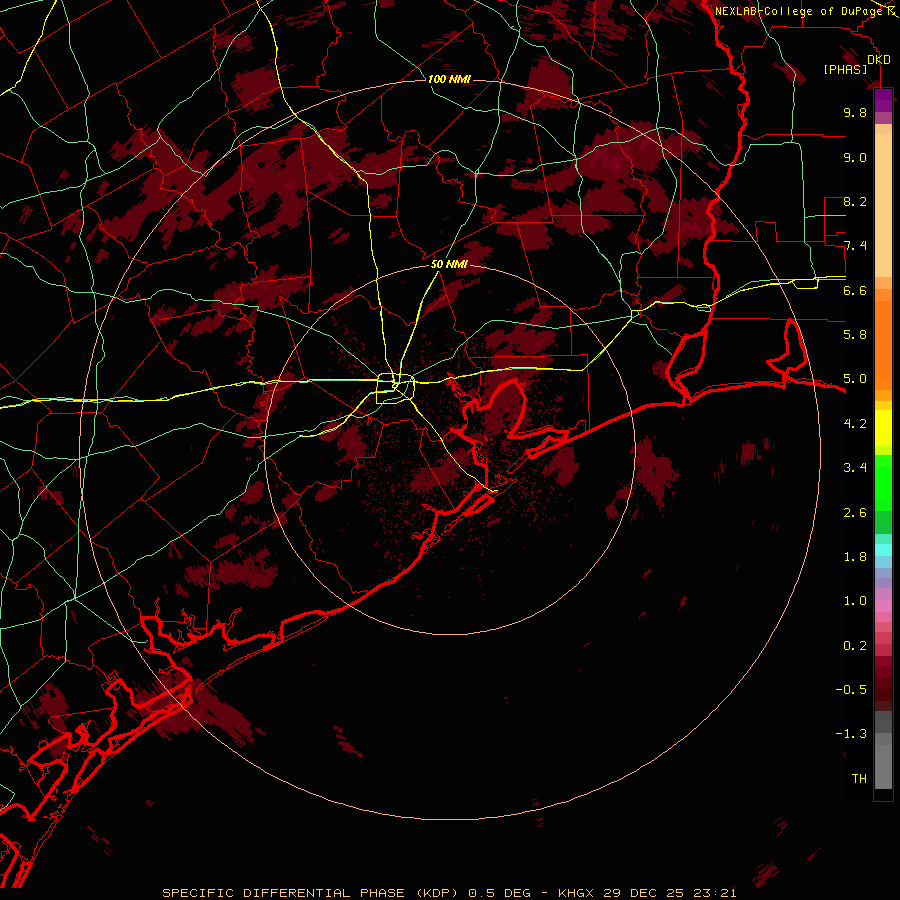Select the 9.0 value on the color scale
900x900 pixels.
855,157
